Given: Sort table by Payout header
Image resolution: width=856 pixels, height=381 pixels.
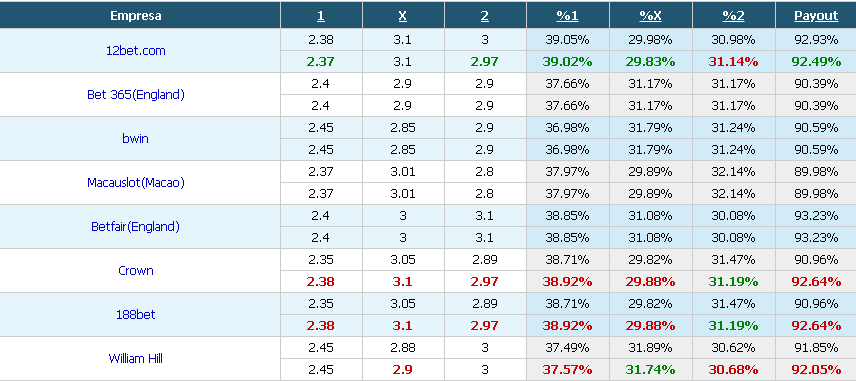Looking at the screenshot, I should click(816, 16).
